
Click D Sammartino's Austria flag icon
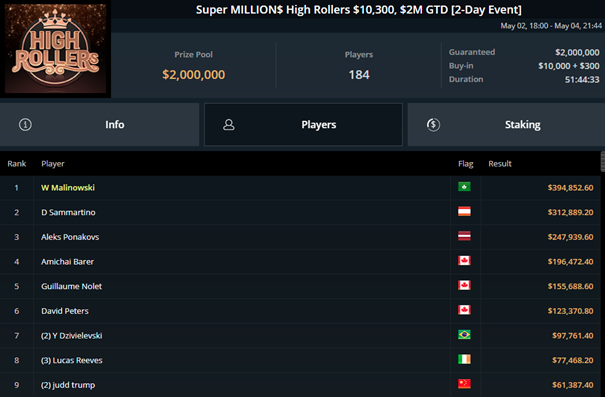pos(464,212)
